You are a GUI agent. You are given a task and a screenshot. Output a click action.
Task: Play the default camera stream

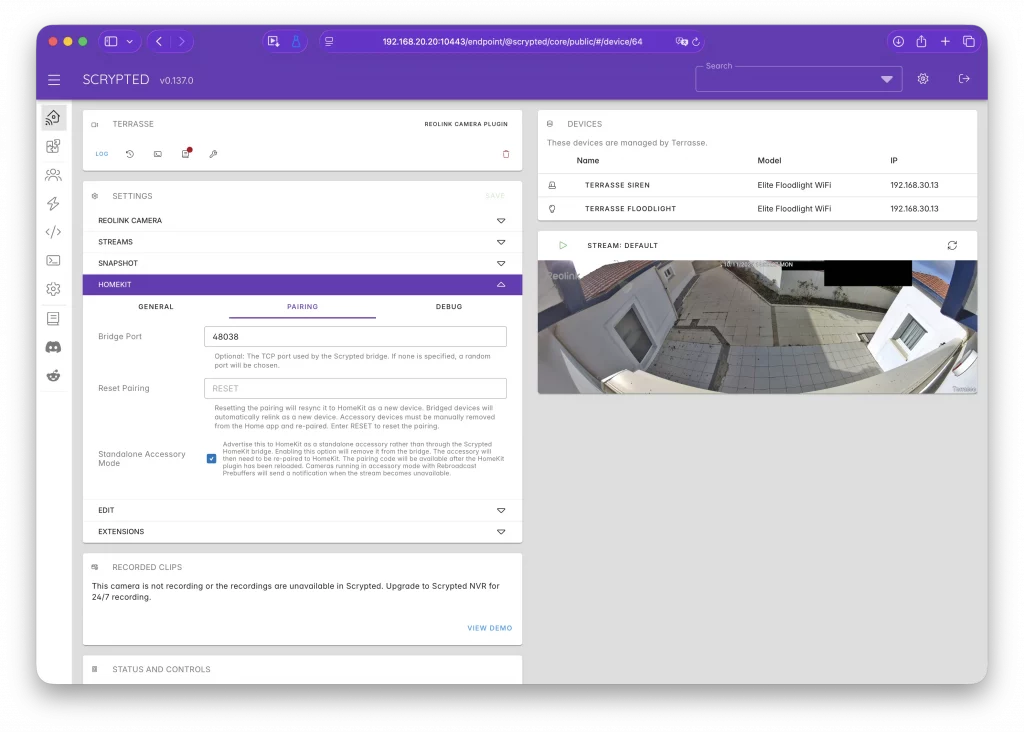563,245
